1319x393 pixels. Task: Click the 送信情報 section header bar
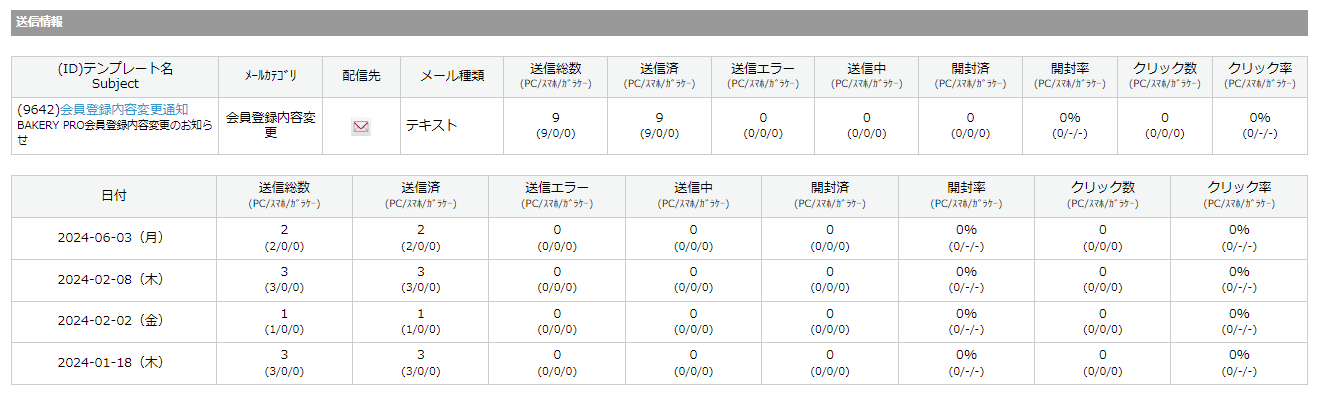[x=659, y=23]
